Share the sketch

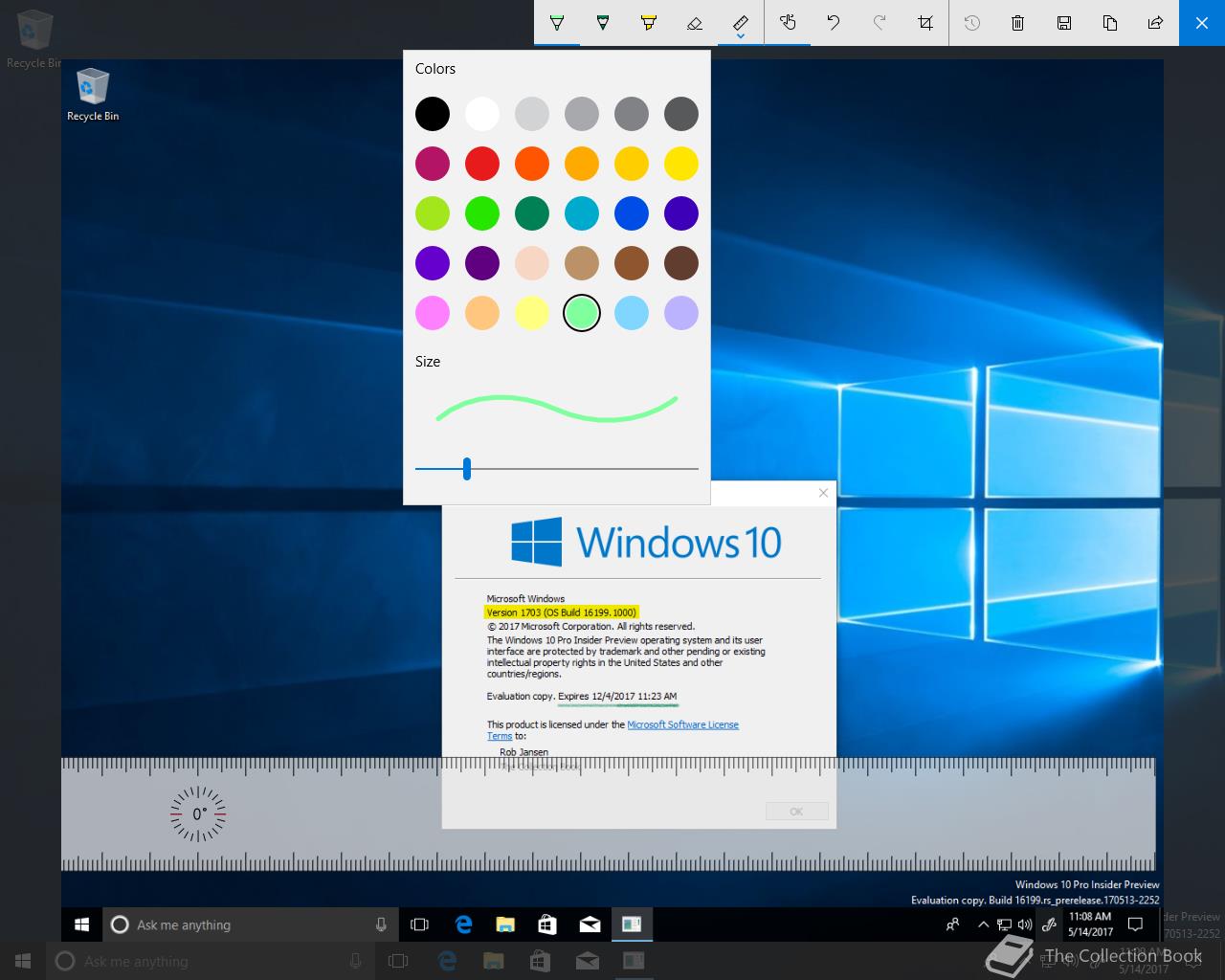[x=1156, y=23]
